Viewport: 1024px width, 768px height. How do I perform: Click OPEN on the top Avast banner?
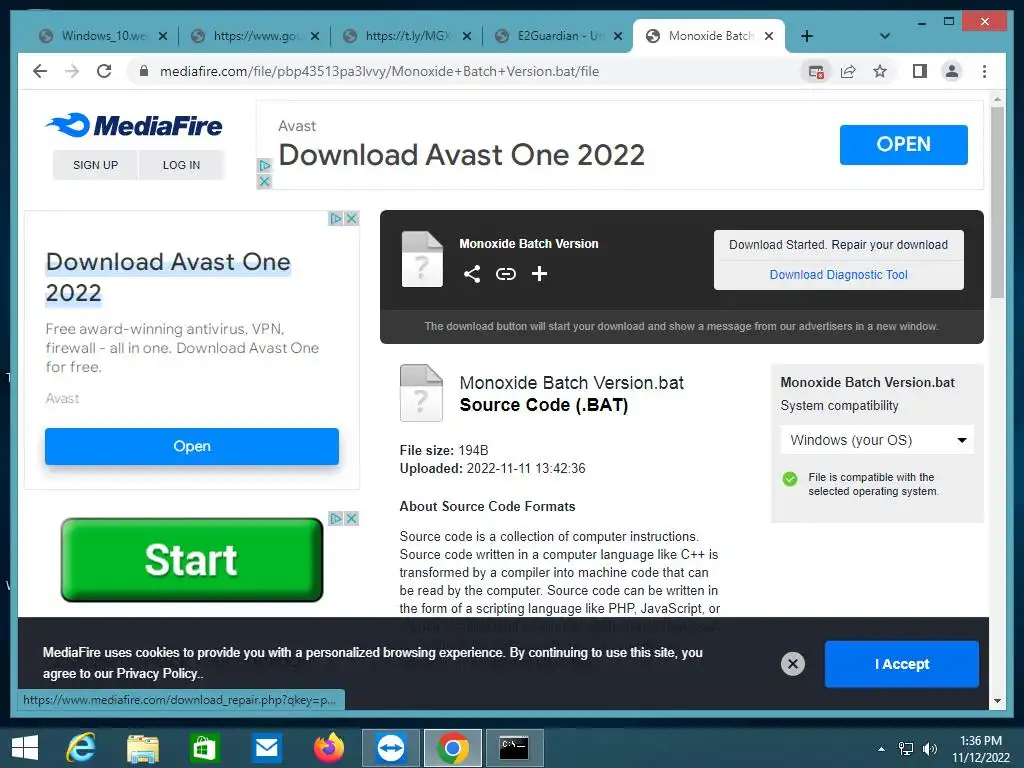click(x=903, y=144)
